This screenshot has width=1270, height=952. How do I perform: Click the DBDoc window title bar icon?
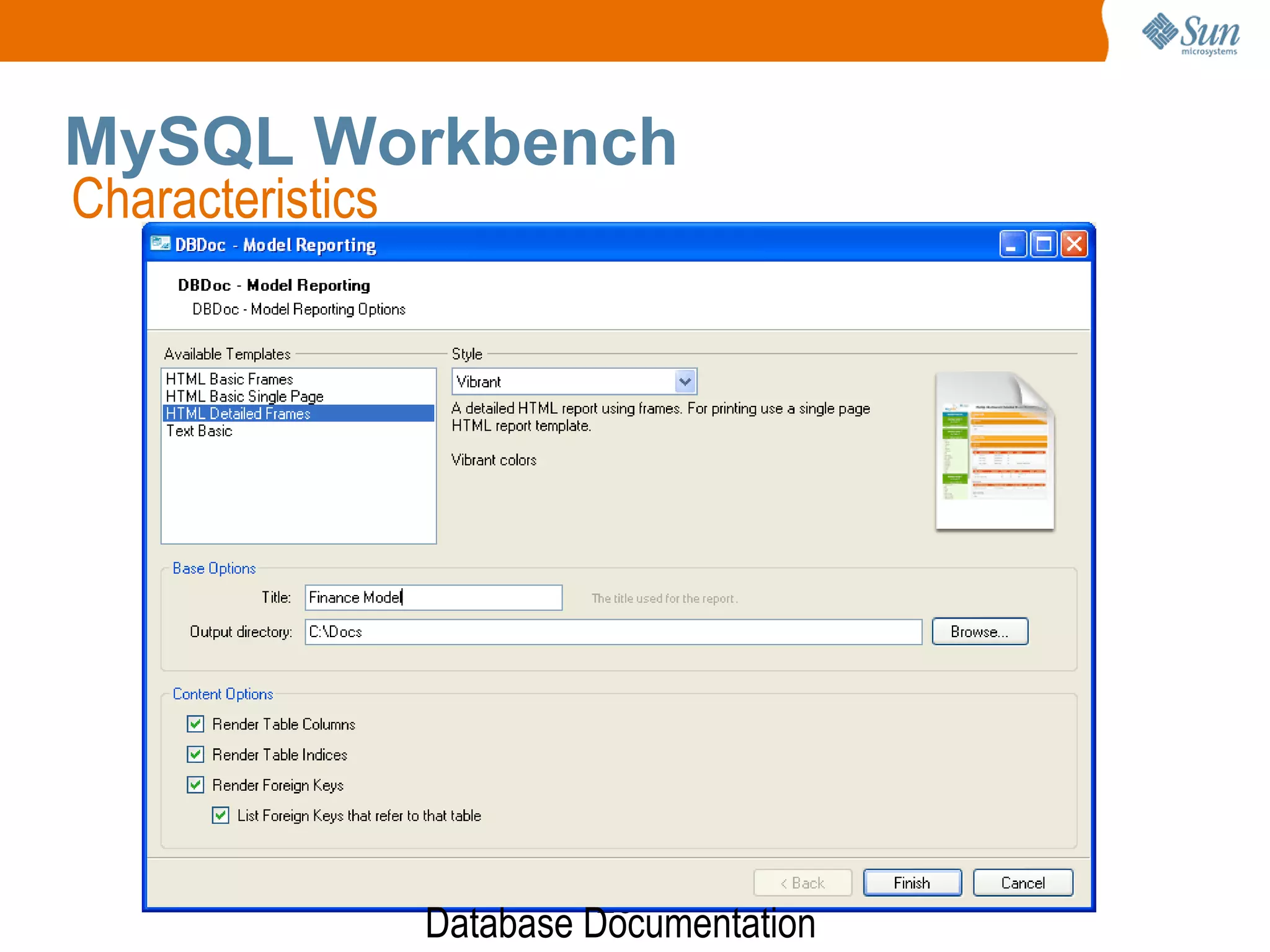[160, 244]
